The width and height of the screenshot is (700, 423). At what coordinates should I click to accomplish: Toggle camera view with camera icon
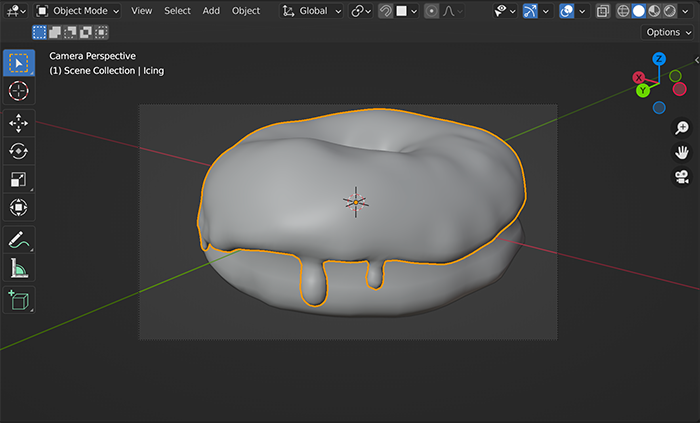(681, 177)
